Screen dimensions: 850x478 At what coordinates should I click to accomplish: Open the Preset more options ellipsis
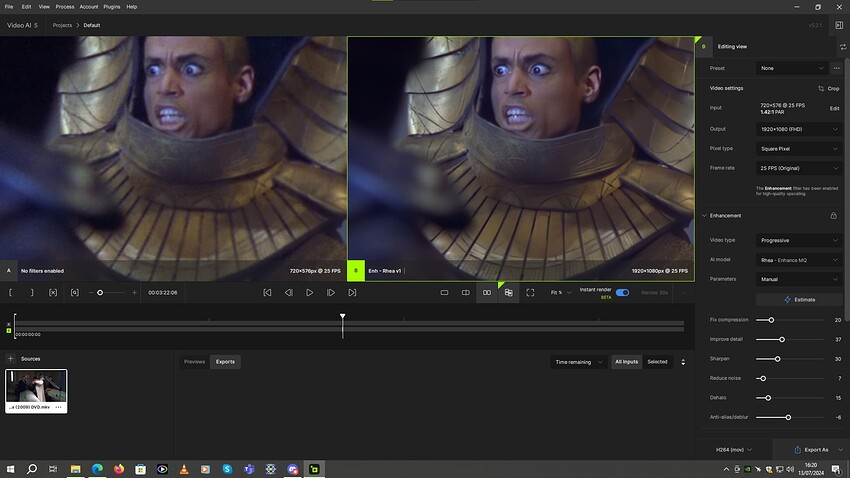[x=836, y=68]
